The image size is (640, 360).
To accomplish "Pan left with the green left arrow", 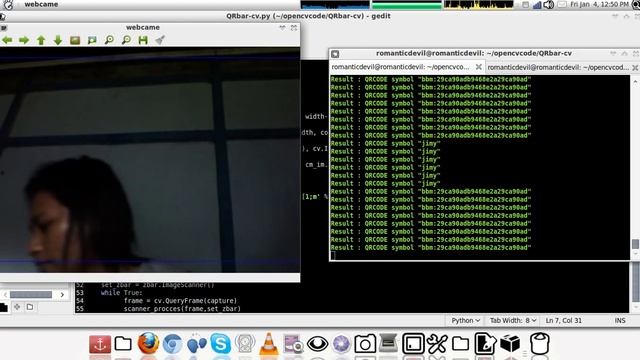I will (x=7, y=40).
